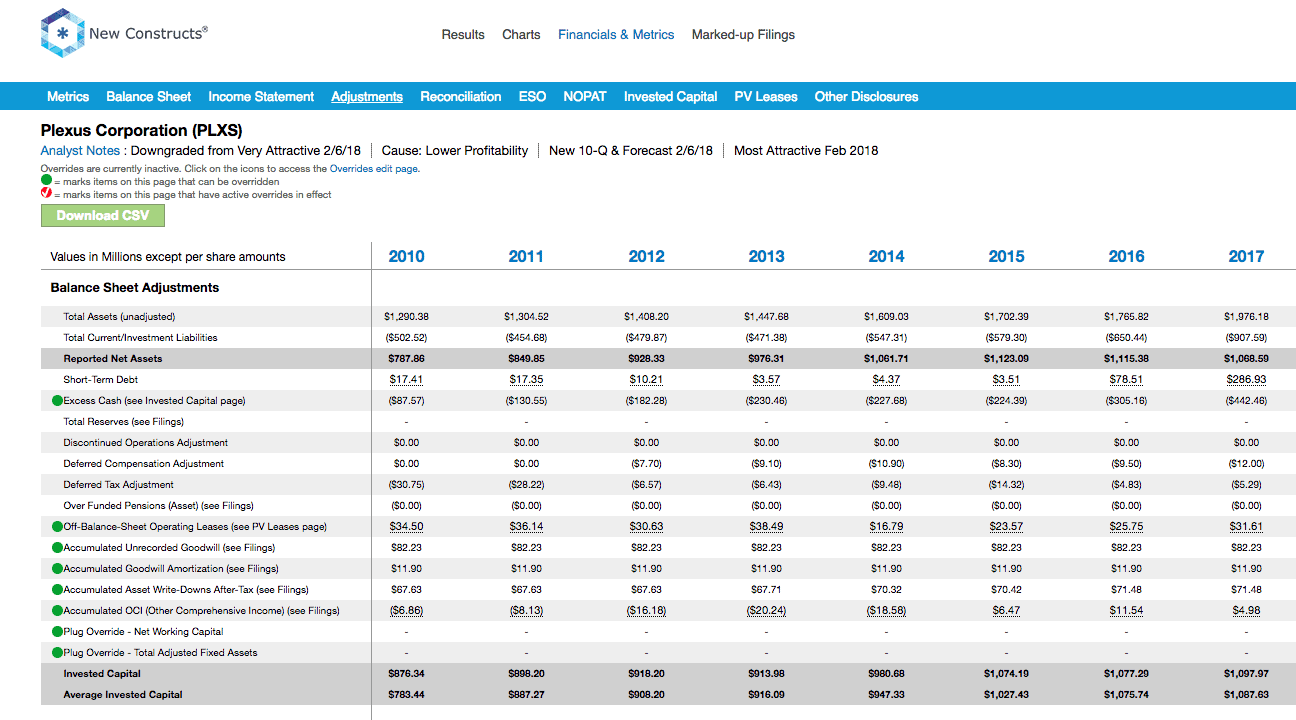The height and width of the screenshot is (720, 1296).
Task: Click the 2013 year column header
Action: point(766,257)
